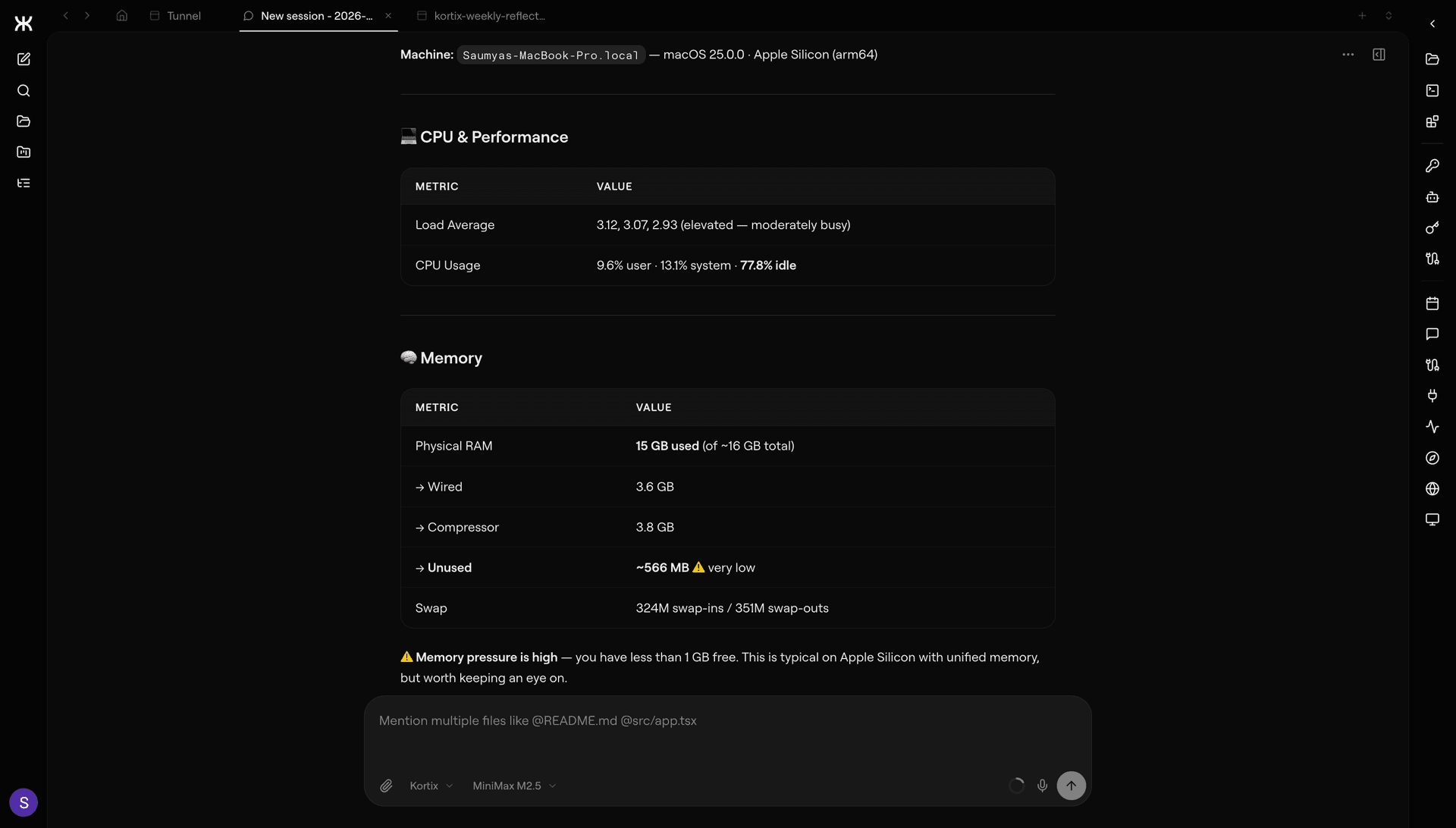
Task: Activate voice input microphone
Action: 1043,786
